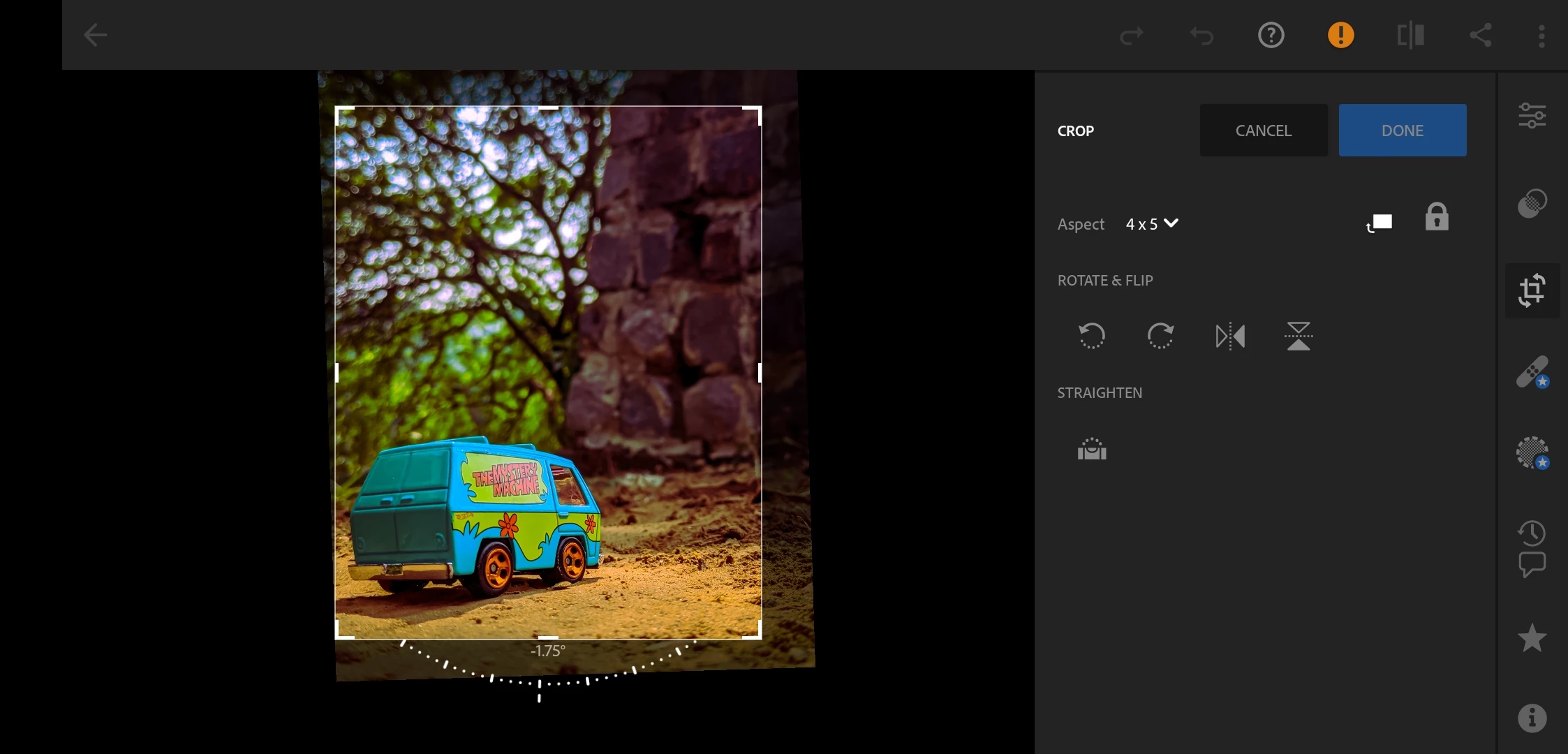Rotate image clockwise 90 degrees
The height and width of the screenshot is (754, 1568).
click(x=1160, y=336)
